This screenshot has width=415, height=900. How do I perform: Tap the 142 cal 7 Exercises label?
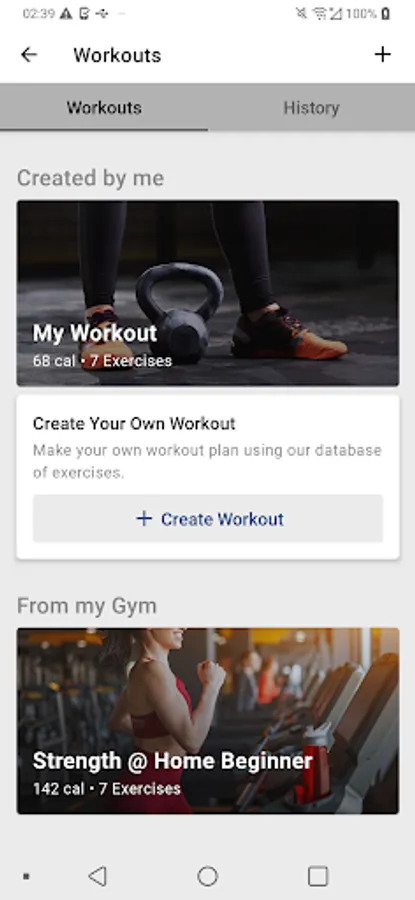coord(107,789)
